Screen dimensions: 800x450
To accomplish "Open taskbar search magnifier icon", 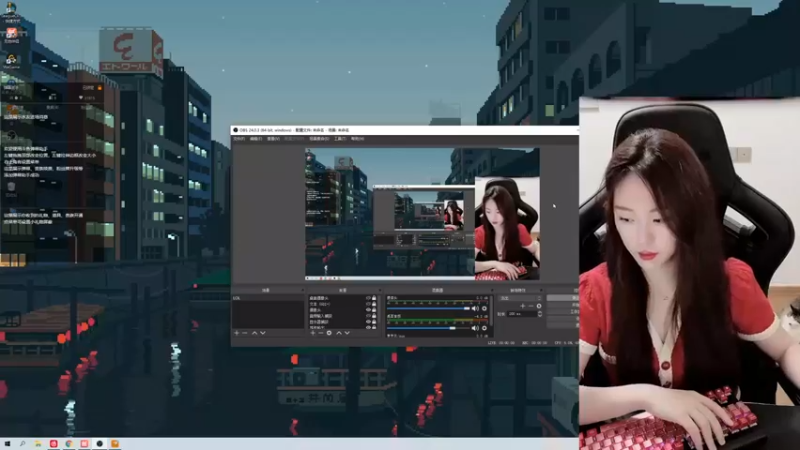I will click(x=22, y=444).
